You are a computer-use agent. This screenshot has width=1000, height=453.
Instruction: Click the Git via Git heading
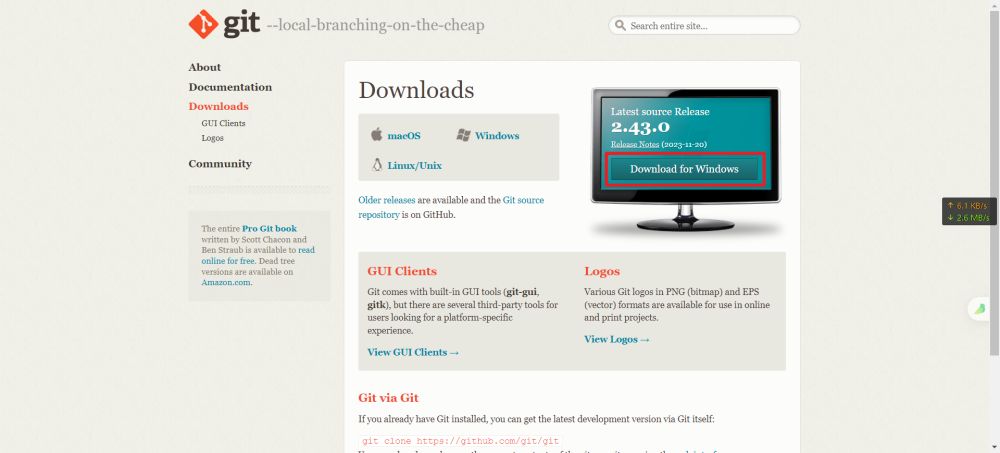[x=388, y=398]
